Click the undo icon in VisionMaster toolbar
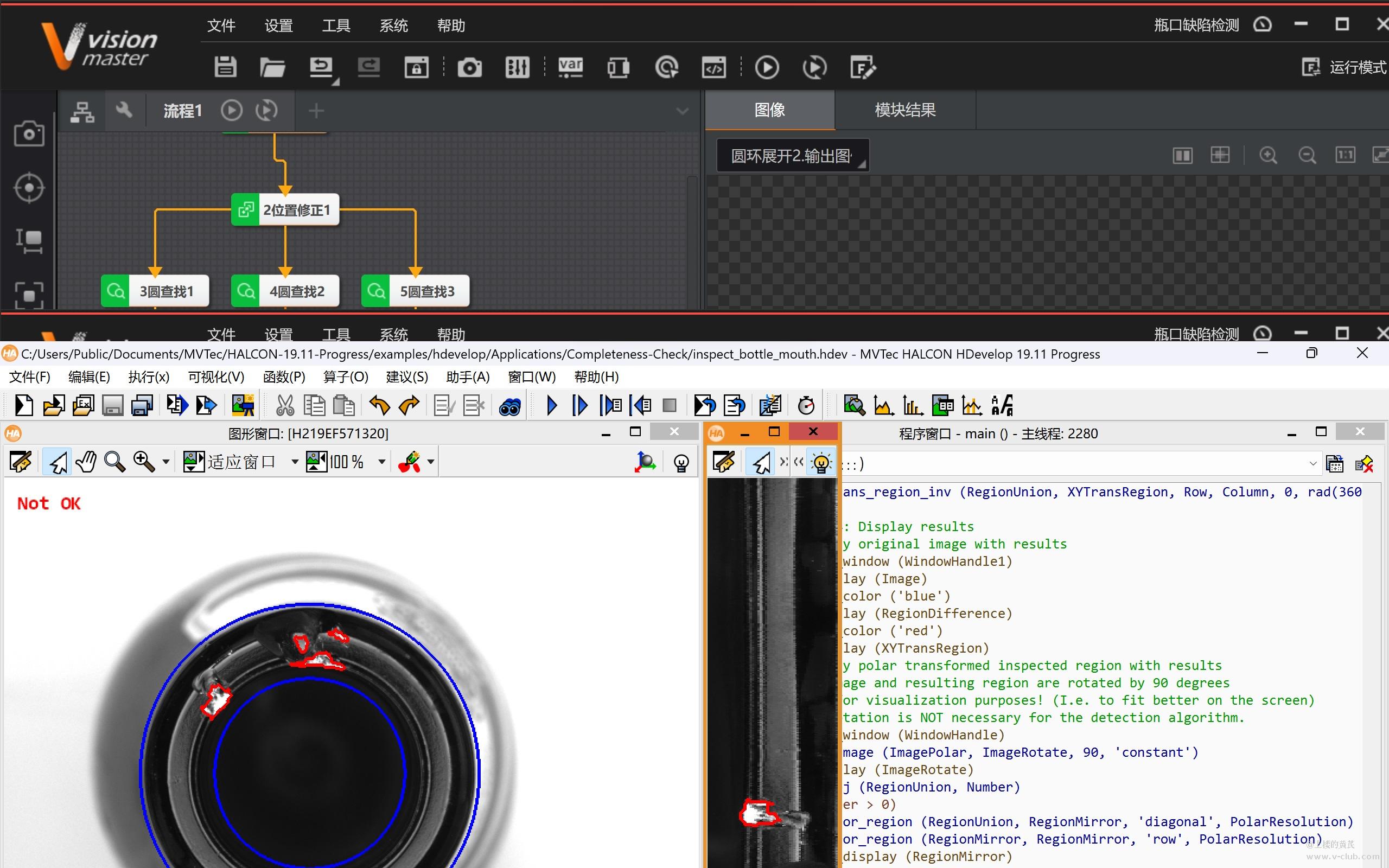This screenshot has height=868, width=1389. pos(321,67)
